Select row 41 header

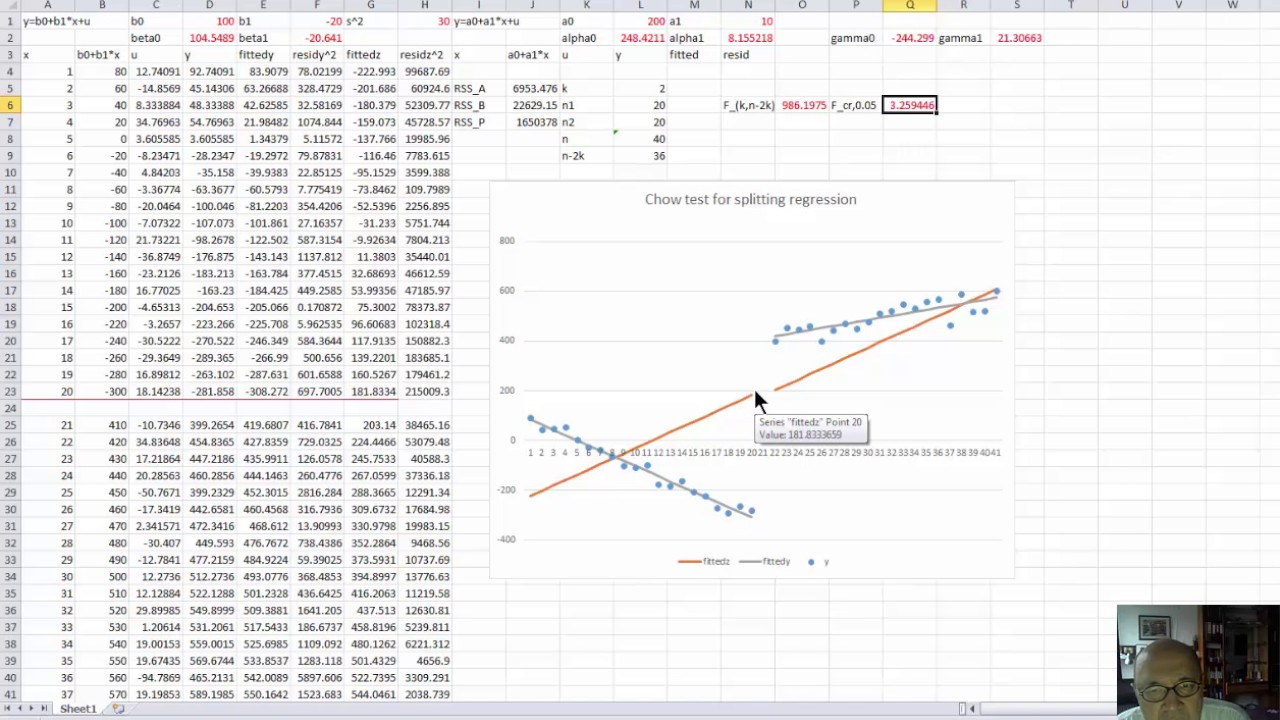tap(10, 694)
